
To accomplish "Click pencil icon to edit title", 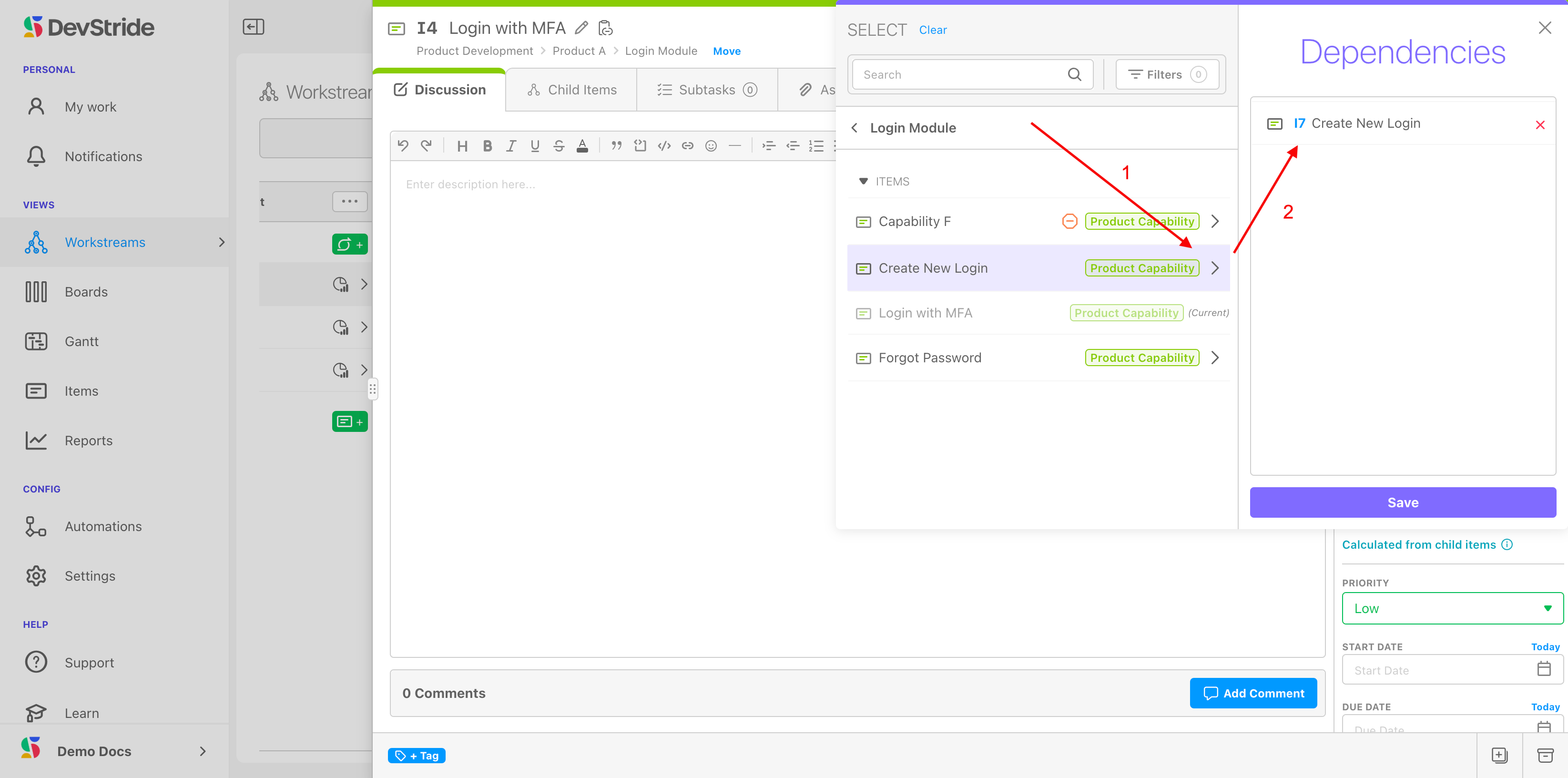I will coord(581,28).
